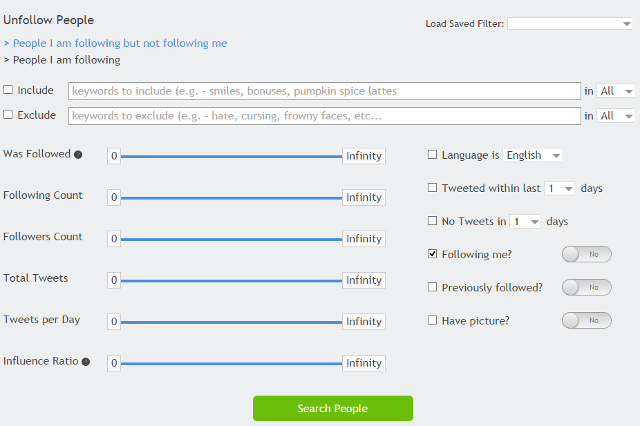Viewport: 640px width, 426px height.
Task: Click the Following Count minimum value box
Action: [114, 197]
